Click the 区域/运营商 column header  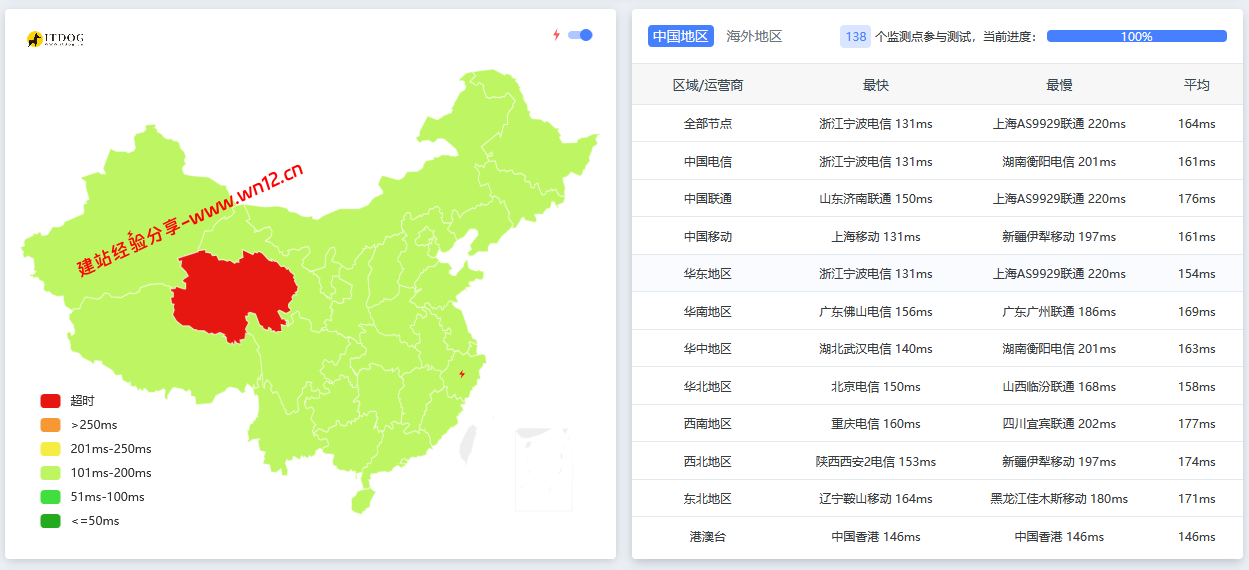[x=708, y=85]
